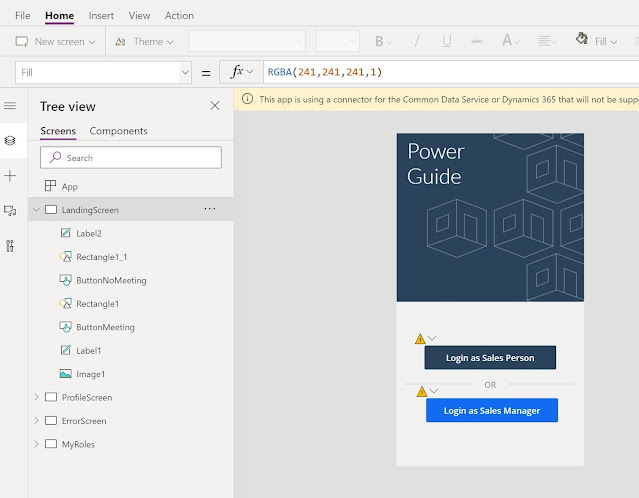
Task: Select LandingScreen in tree view
Action: coord(131,209)
